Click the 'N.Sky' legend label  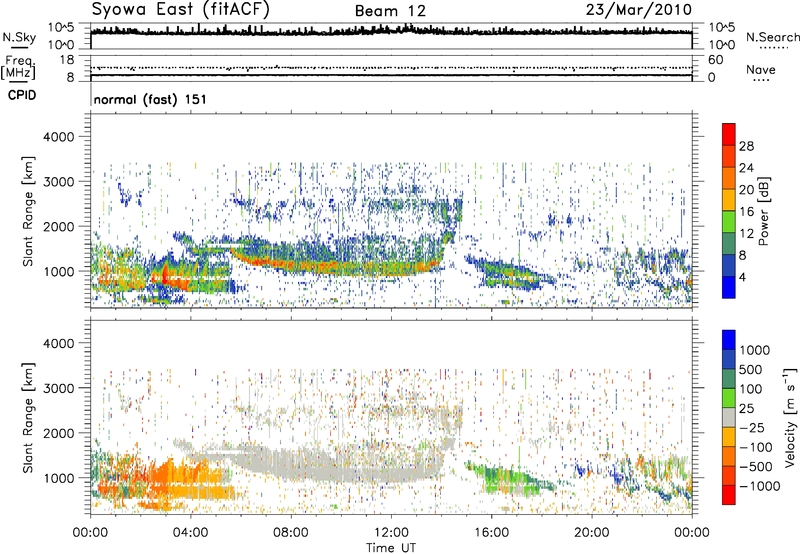pos(19,37)
